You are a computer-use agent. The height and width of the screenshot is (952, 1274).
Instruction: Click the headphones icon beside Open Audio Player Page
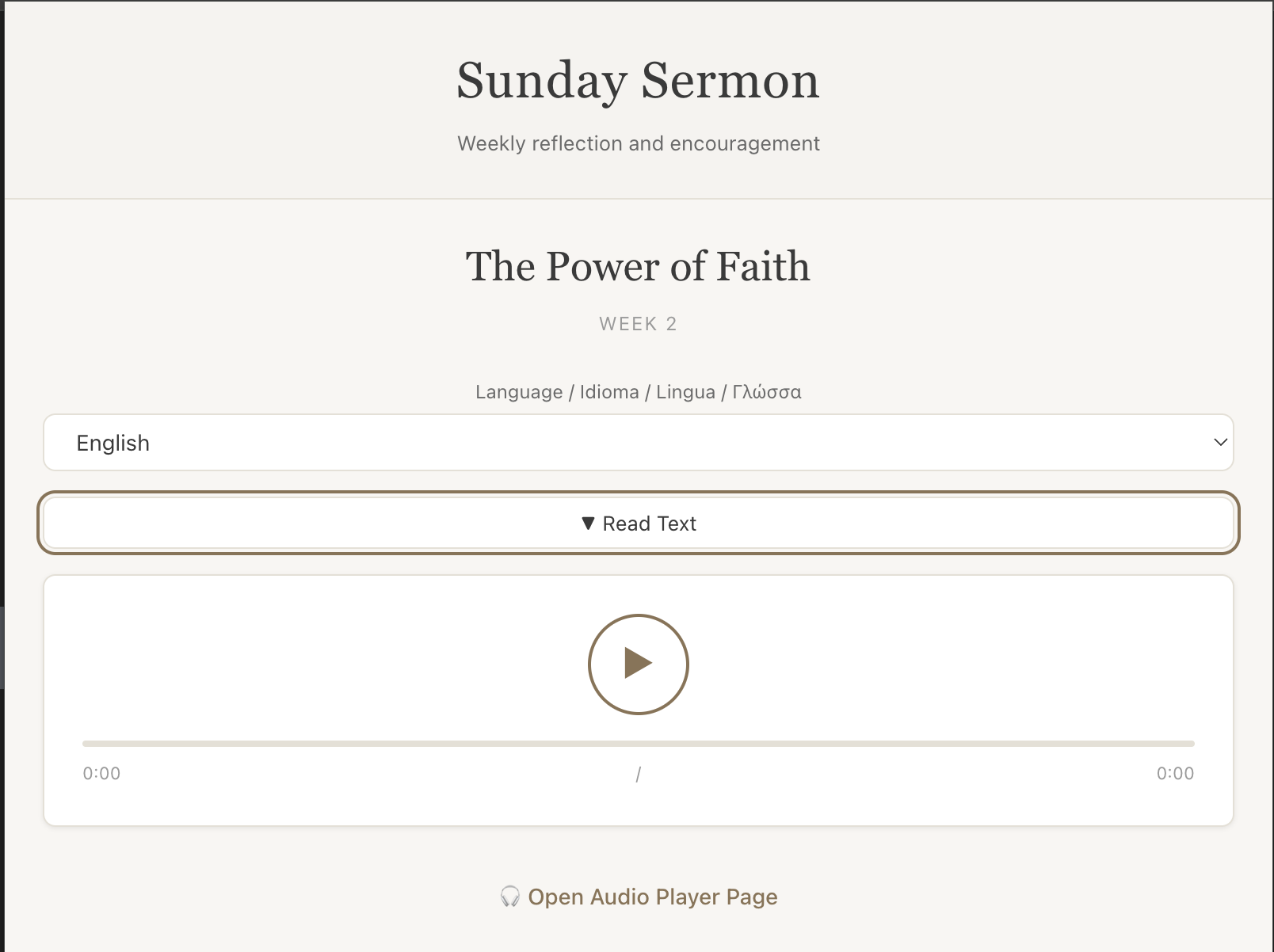pyautogui.click(x=511, y=897)
